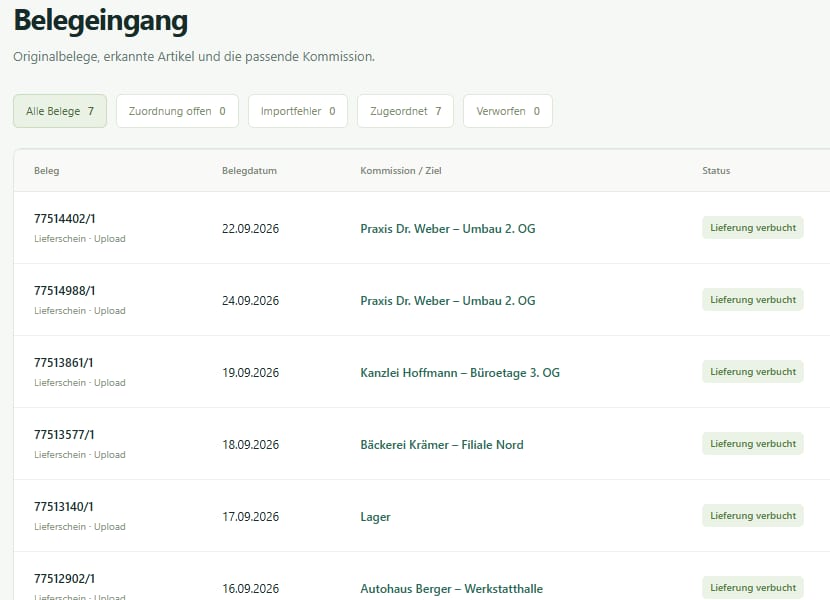830x600 pixels.
Task: Open document 77513861/1
Action: [x=64, y=363]
